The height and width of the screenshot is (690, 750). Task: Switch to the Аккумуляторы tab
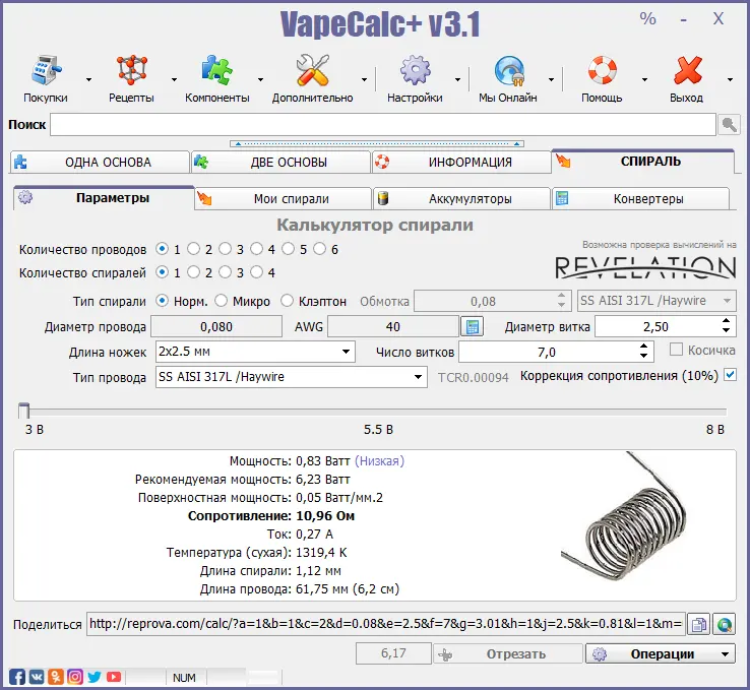click(461, 198)
